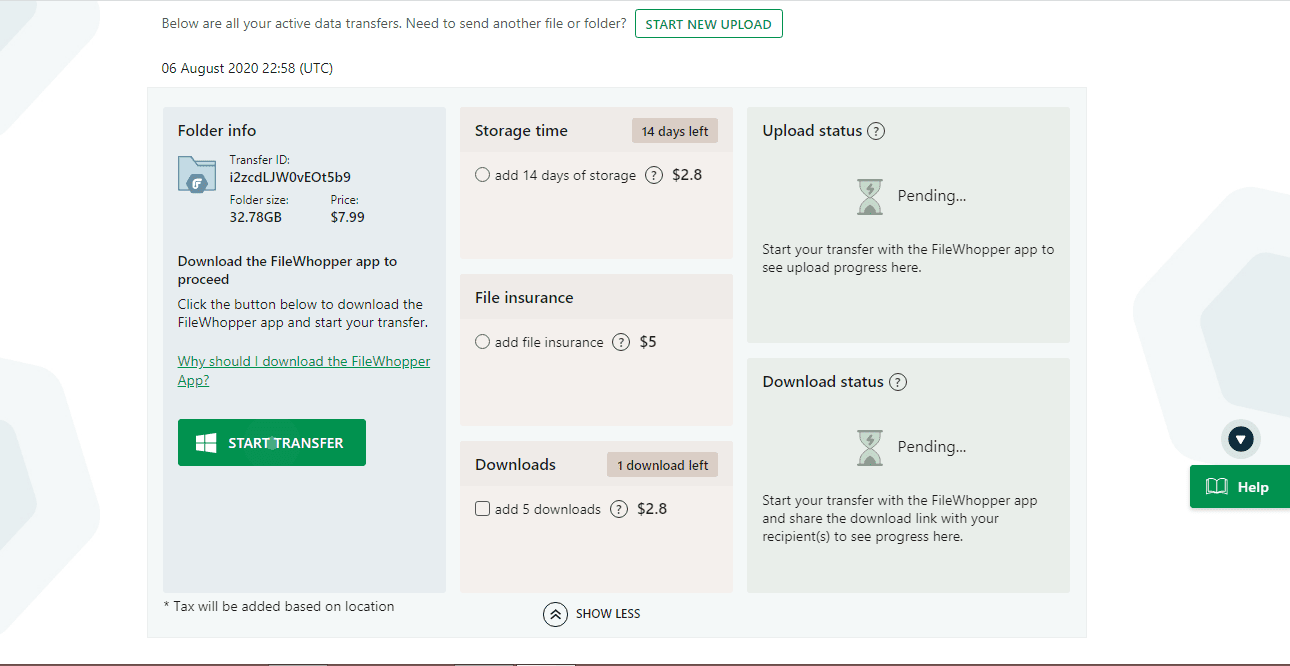This screenshot has height=666, width=1290.
Task: Click help icon next to file insurance
Action: pyautogui.click(x=621, y=342)
